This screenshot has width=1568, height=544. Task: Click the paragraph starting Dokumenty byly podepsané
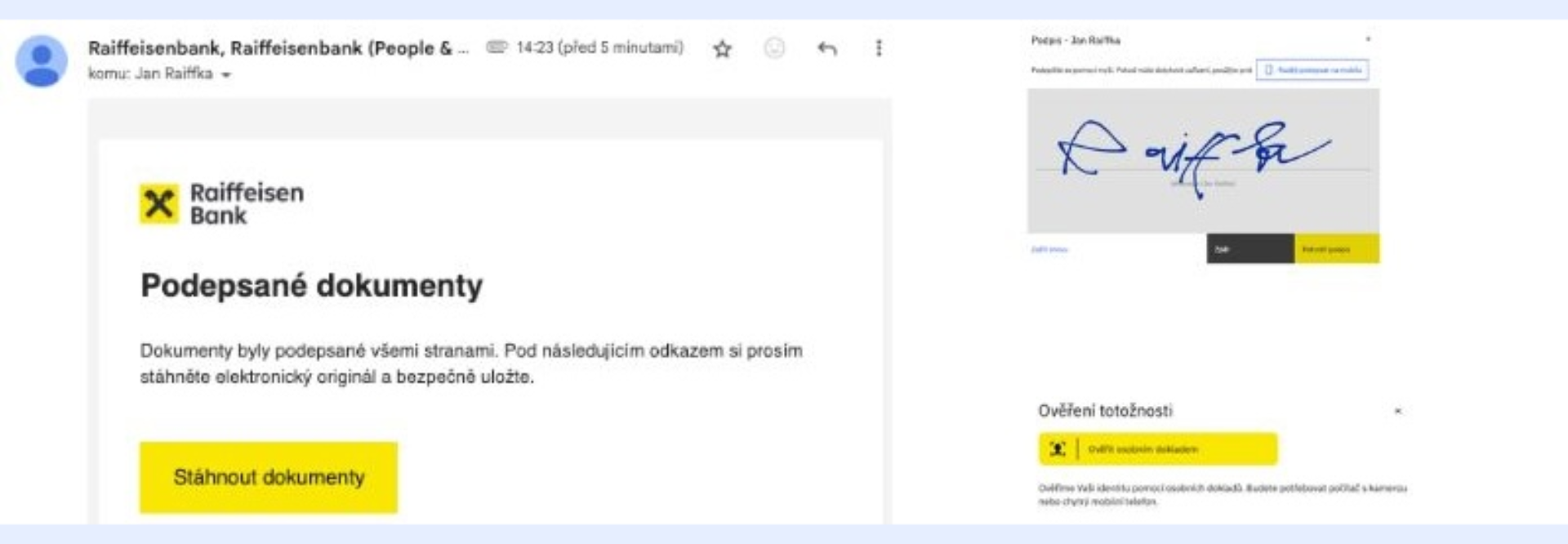[471, 363]
